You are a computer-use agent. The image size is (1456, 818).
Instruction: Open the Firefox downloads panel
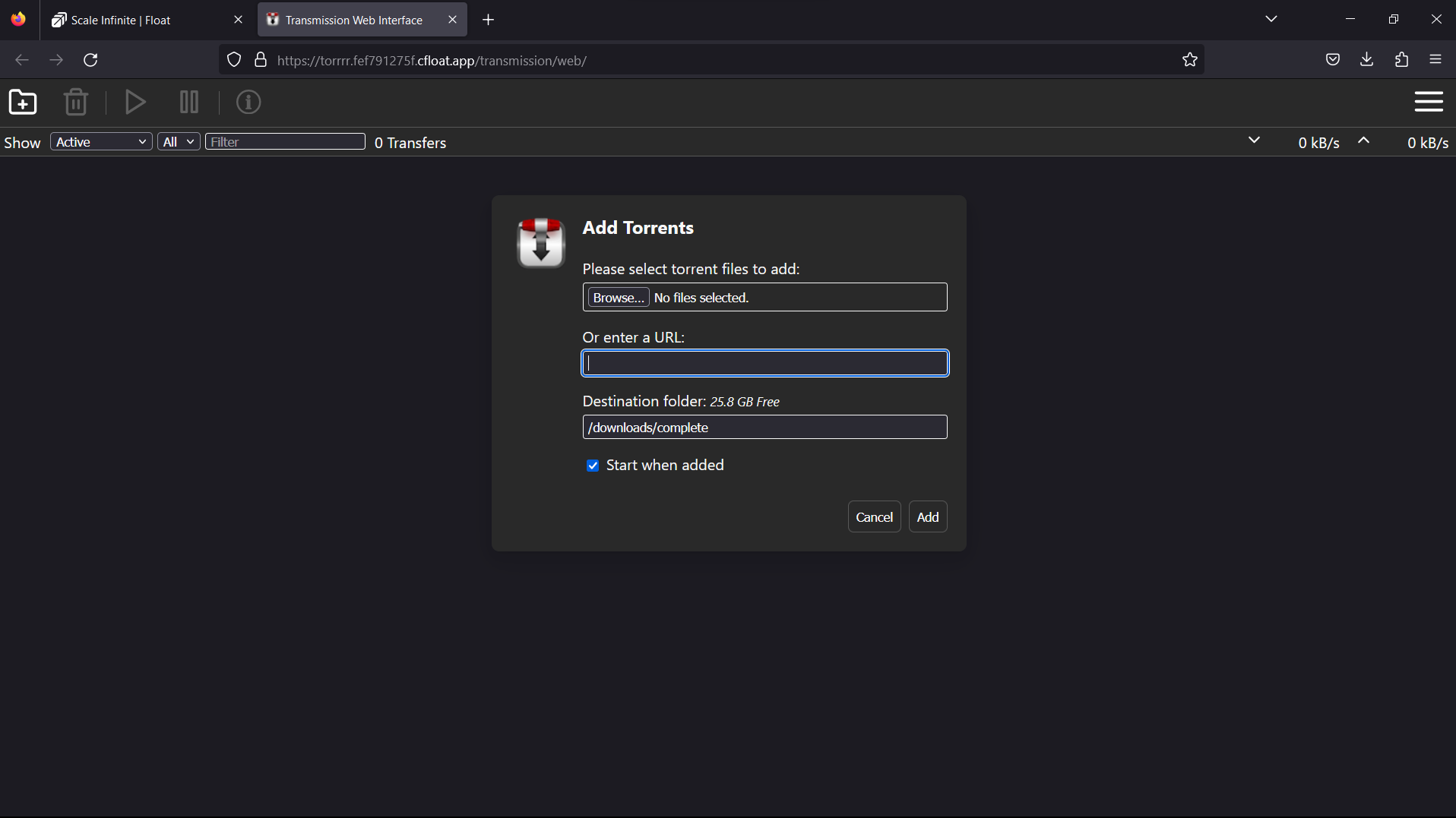(x=1367, y=60)
